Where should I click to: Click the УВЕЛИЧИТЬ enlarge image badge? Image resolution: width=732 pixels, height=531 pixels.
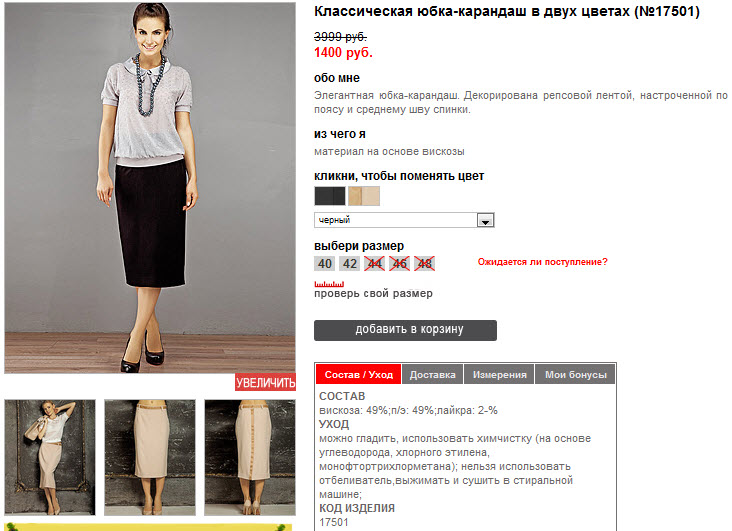pos(265,382)
